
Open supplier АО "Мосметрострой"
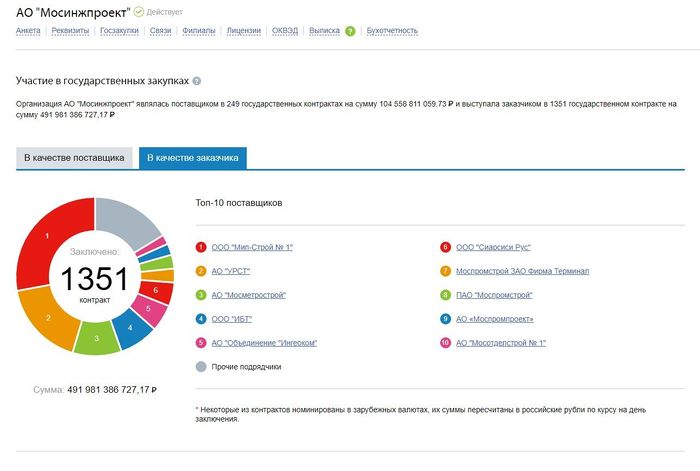[249, 295]
